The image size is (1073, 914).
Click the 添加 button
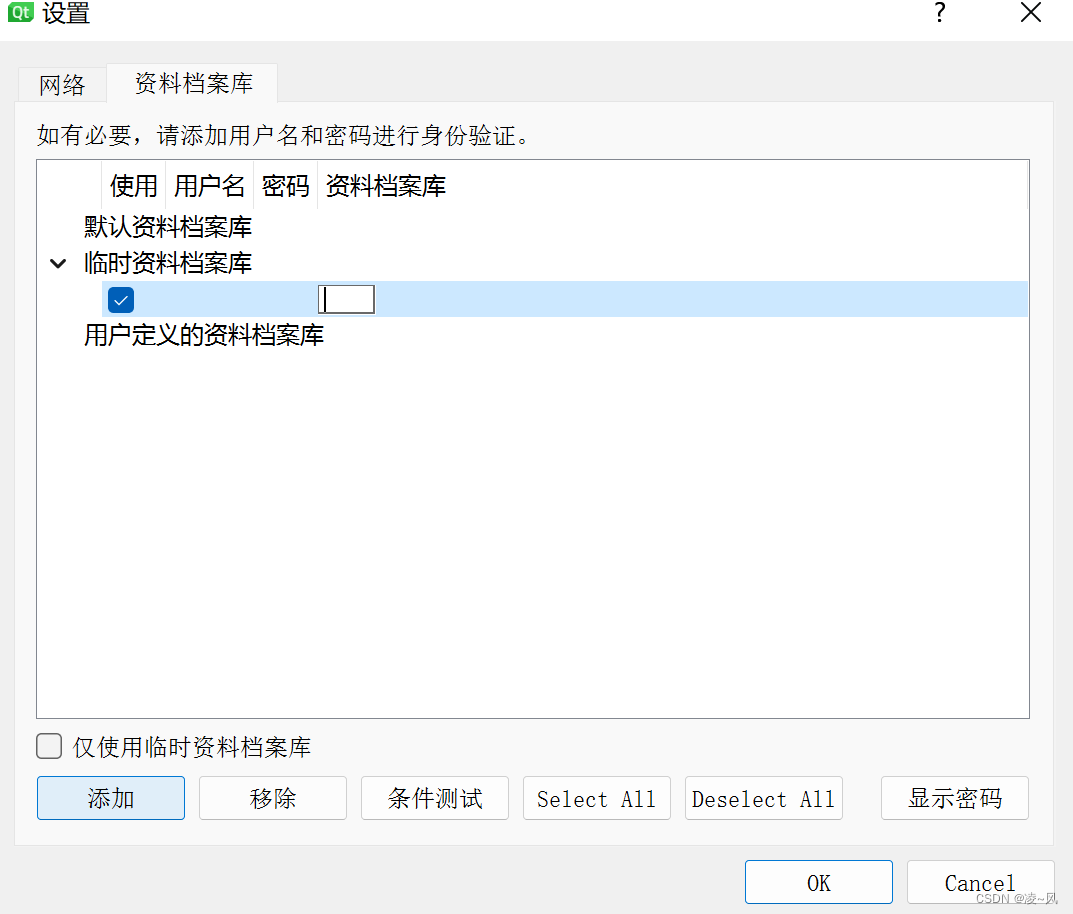(111, 798)
